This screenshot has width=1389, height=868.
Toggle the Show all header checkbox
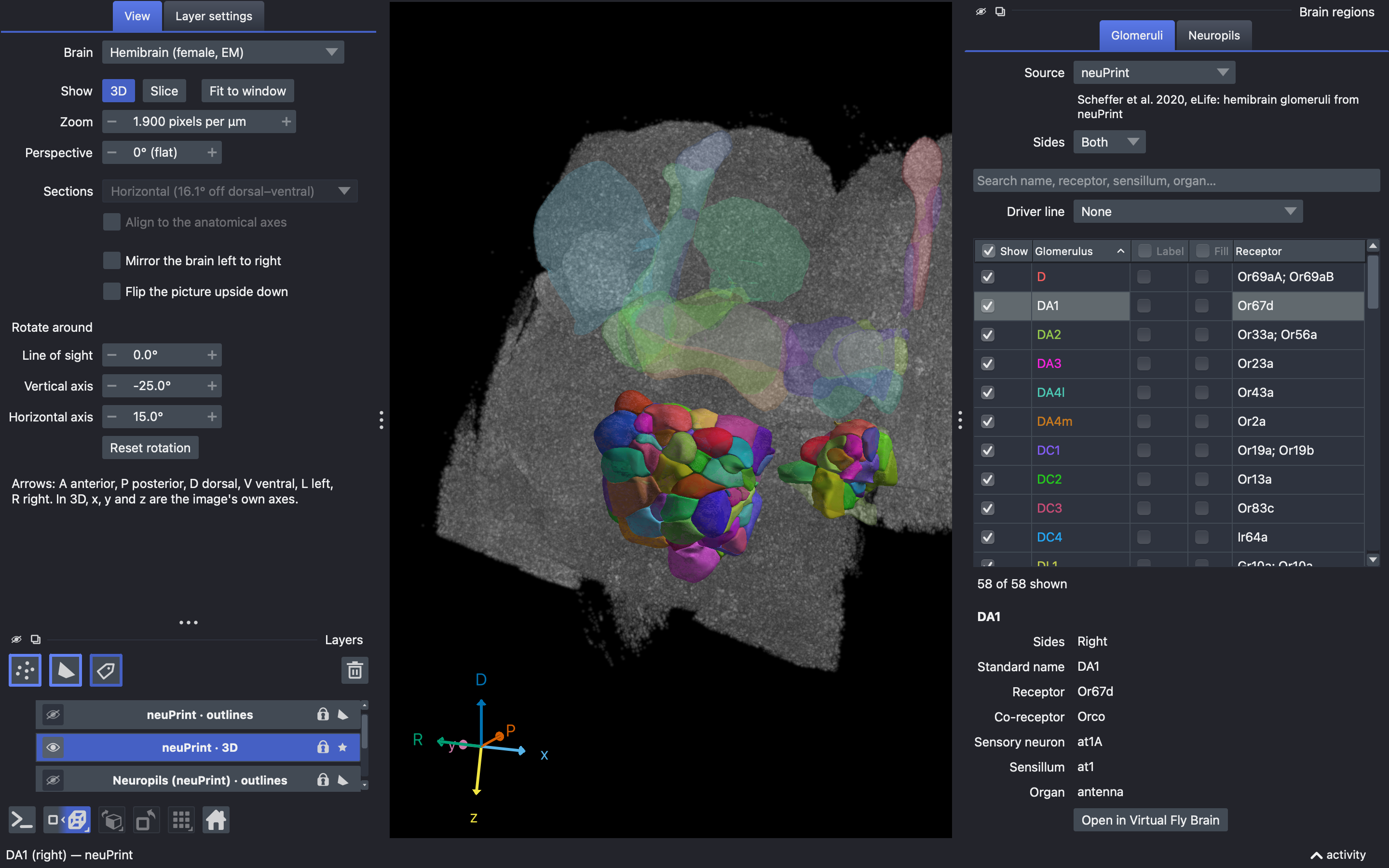click(988, 251)
